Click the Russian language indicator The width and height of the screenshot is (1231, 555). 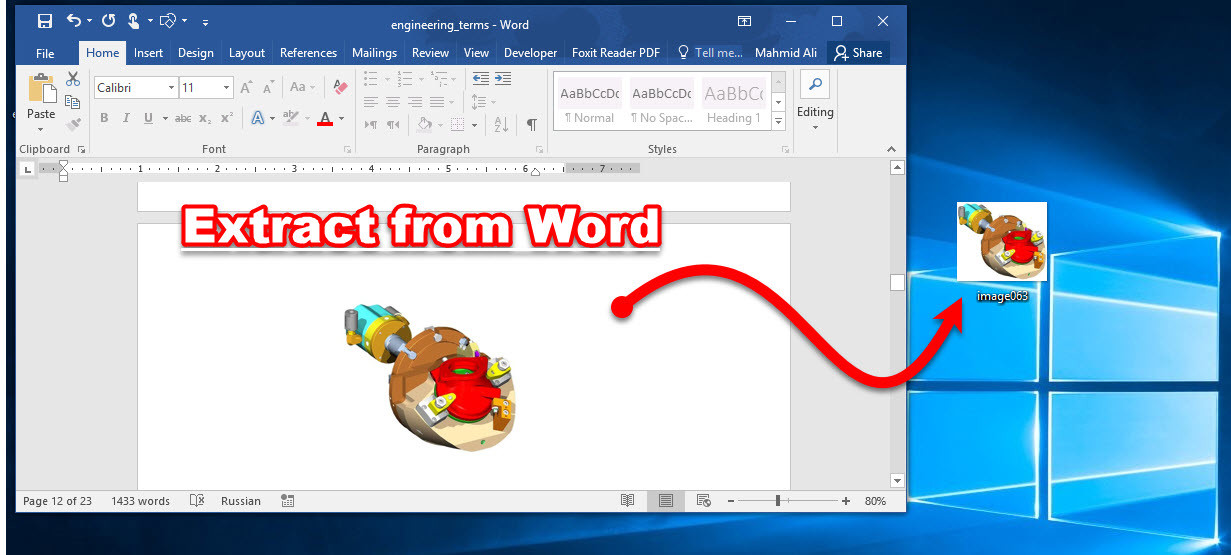tap(240, 501)
